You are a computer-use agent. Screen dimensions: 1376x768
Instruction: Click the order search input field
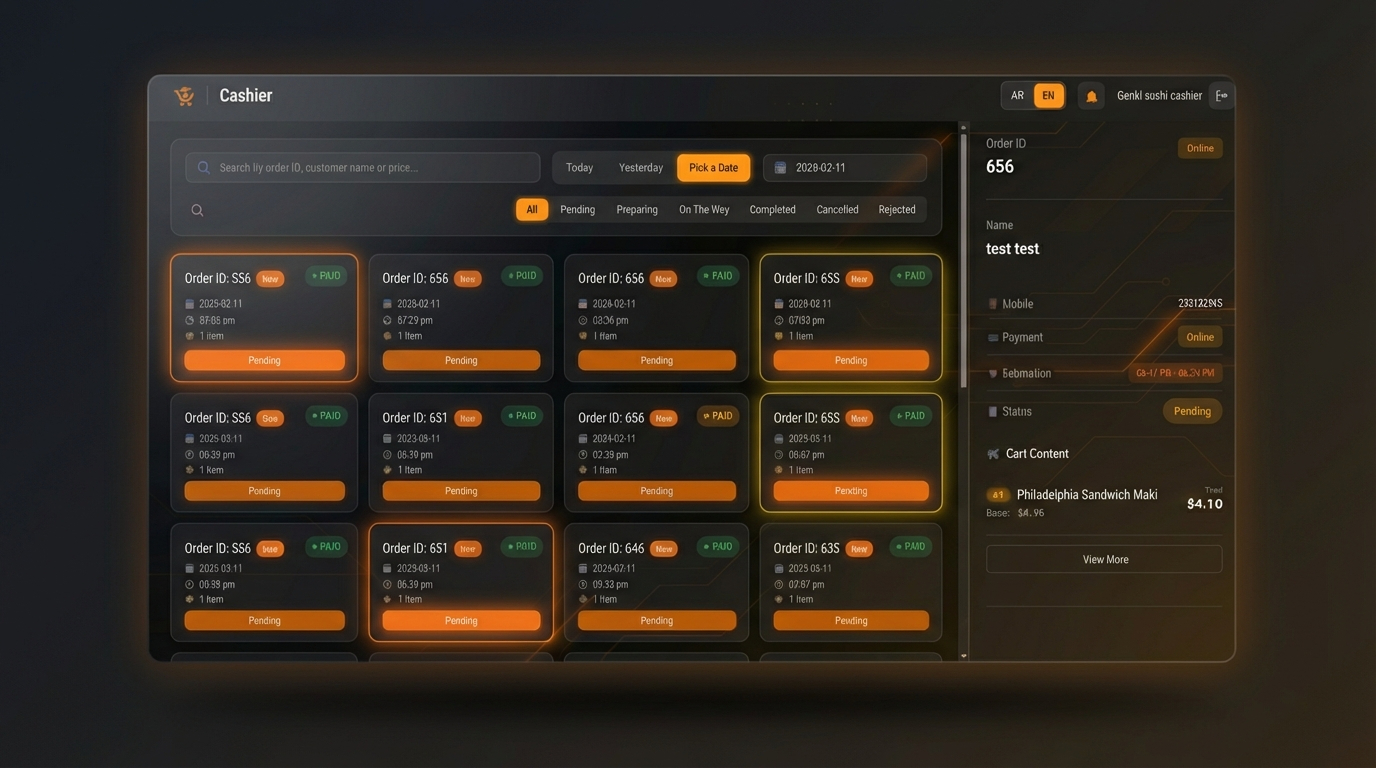click(x=363, y=168)
